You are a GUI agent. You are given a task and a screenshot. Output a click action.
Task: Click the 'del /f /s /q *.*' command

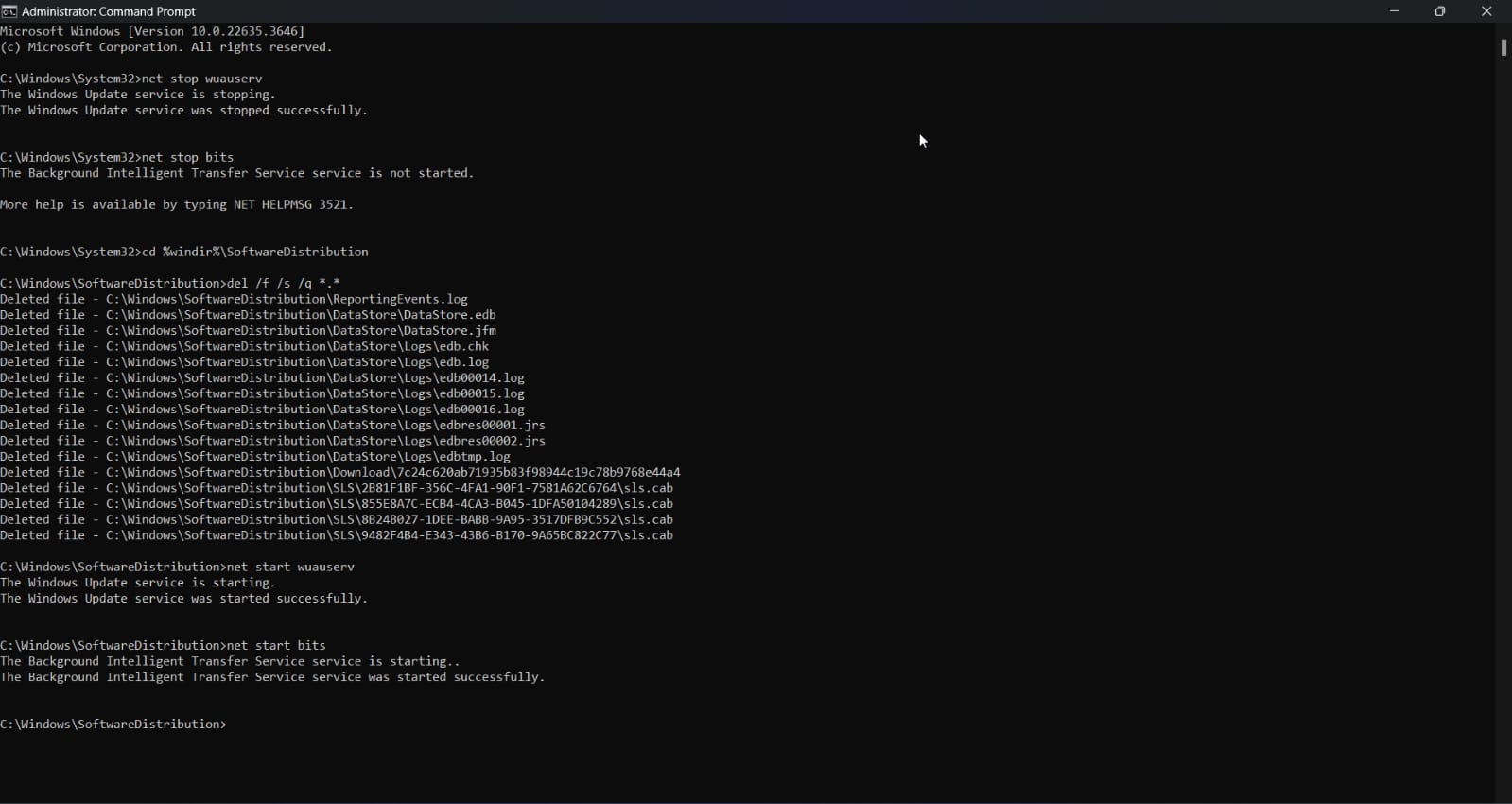coord(170,283)
